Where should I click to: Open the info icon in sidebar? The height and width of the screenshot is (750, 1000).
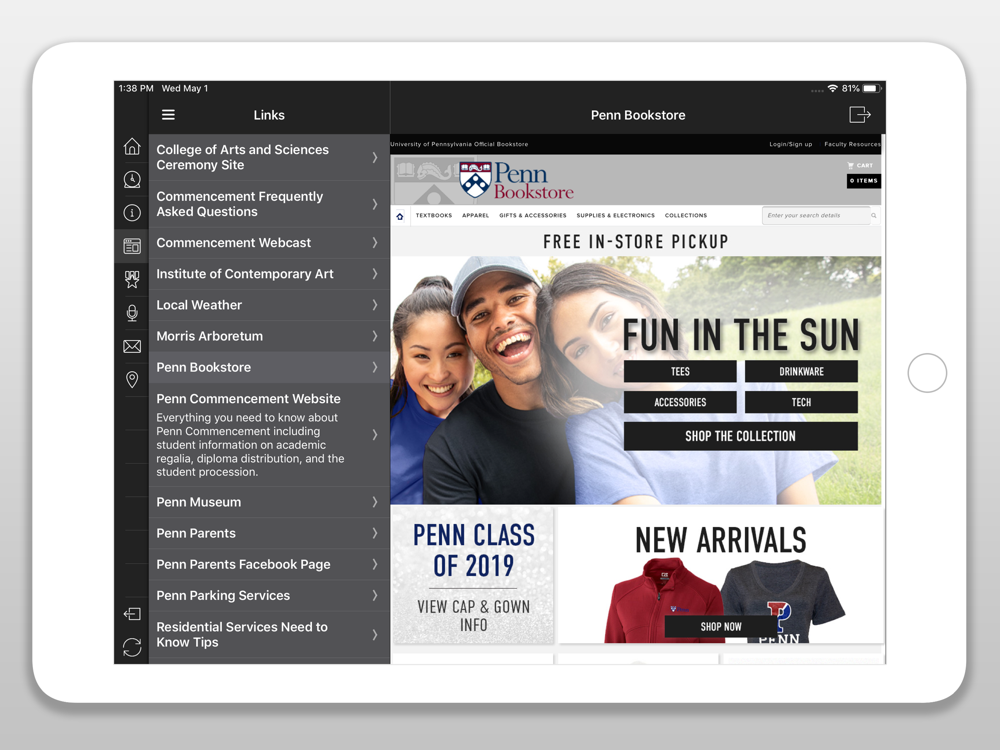pos(132,213)
